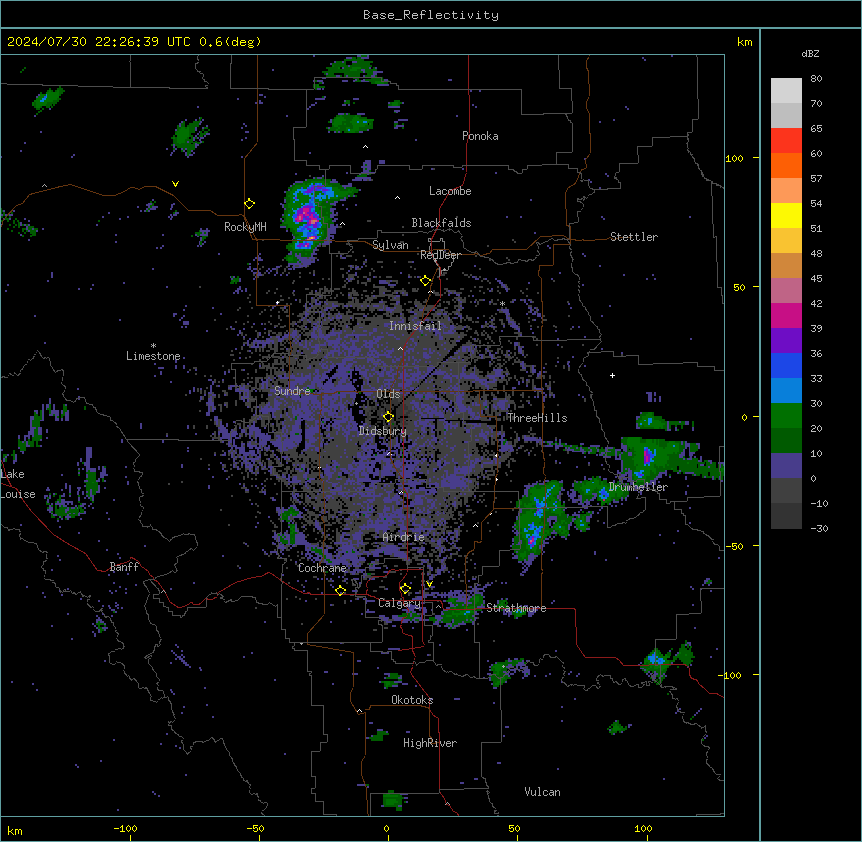Click the Banff label

[124, 567]
